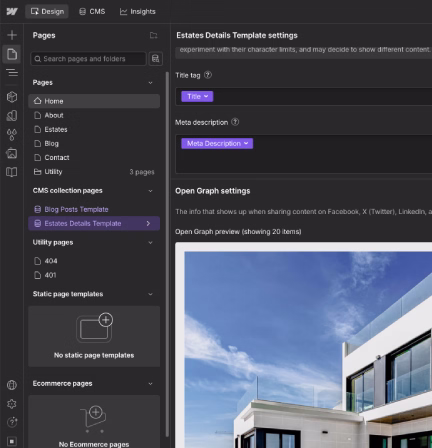The height and width of the screenshot is (448, 432).
Task: Select the About page
Action: coord(94,115)
